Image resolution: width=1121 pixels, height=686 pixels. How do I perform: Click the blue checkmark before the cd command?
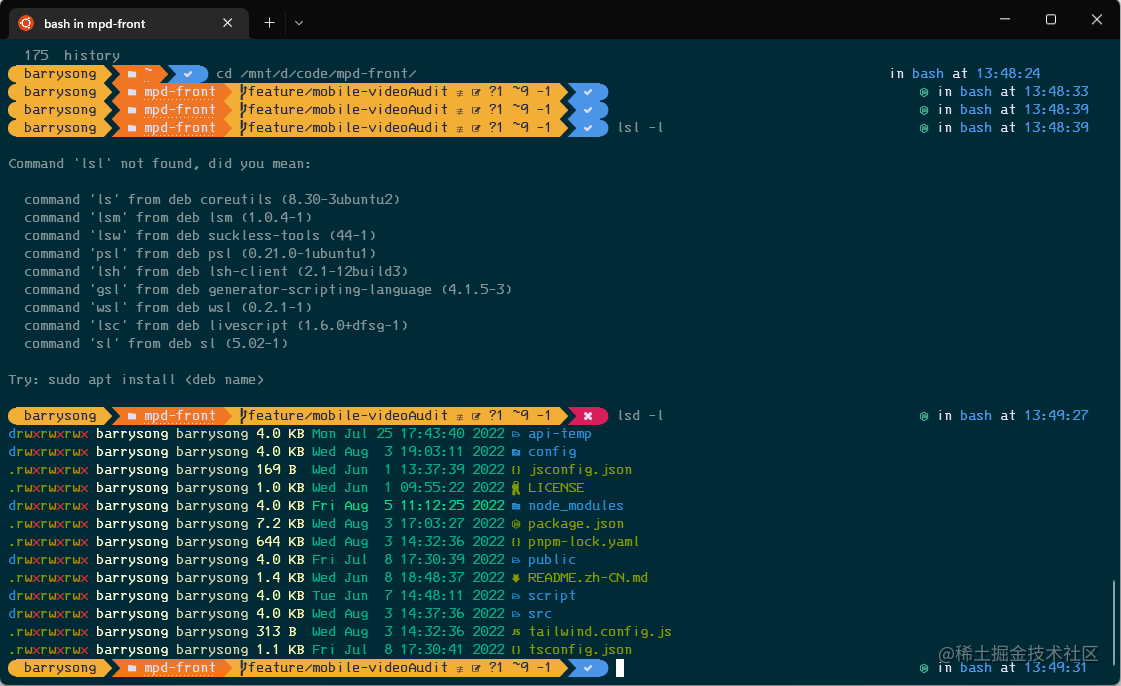188,74
